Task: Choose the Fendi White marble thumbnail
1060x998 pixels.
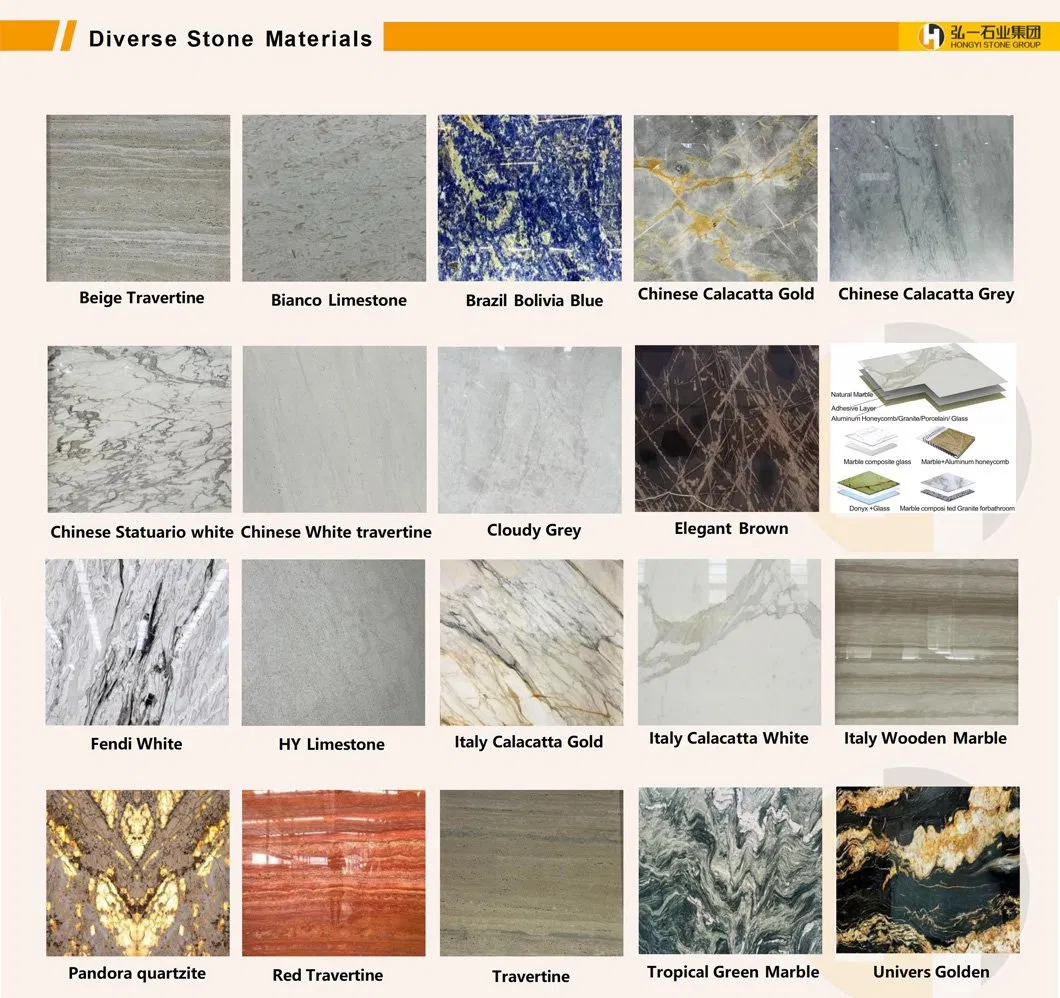Action: click(x=137, y=642)
